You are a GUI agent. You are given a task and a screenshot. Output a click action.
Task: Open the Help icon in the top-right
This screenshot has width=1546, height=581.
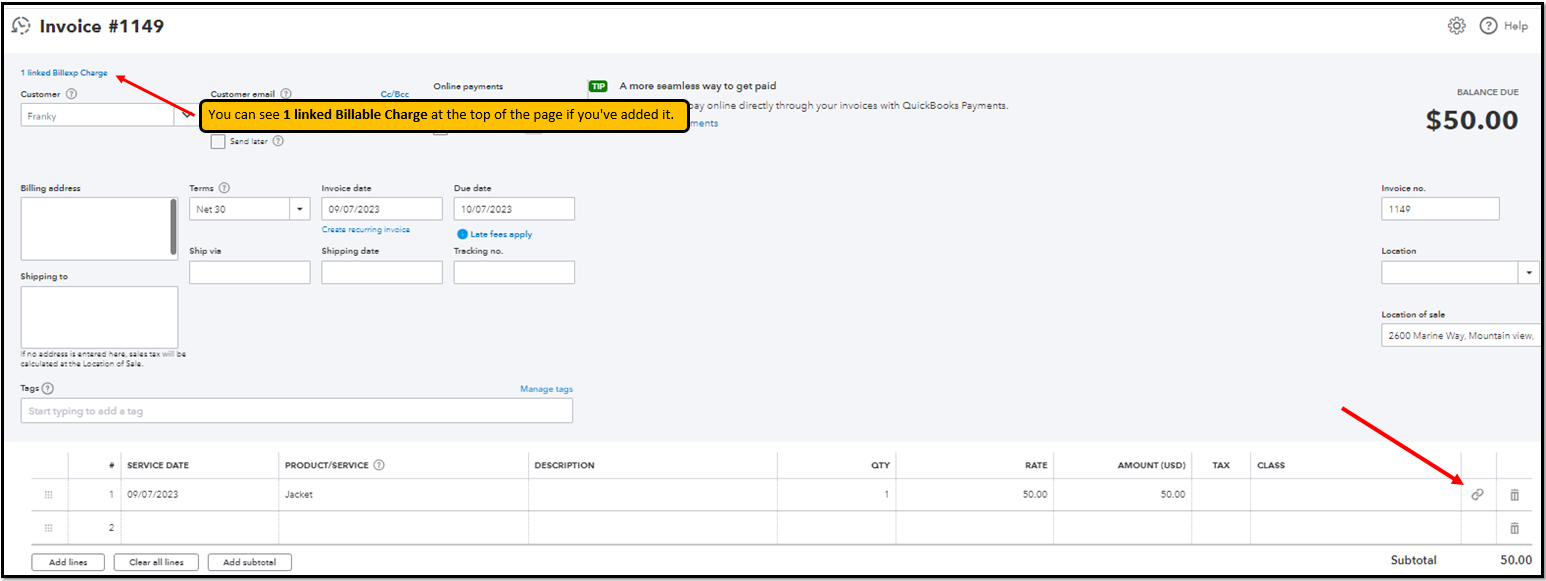pyautogui.click(x=1487, y=26)
